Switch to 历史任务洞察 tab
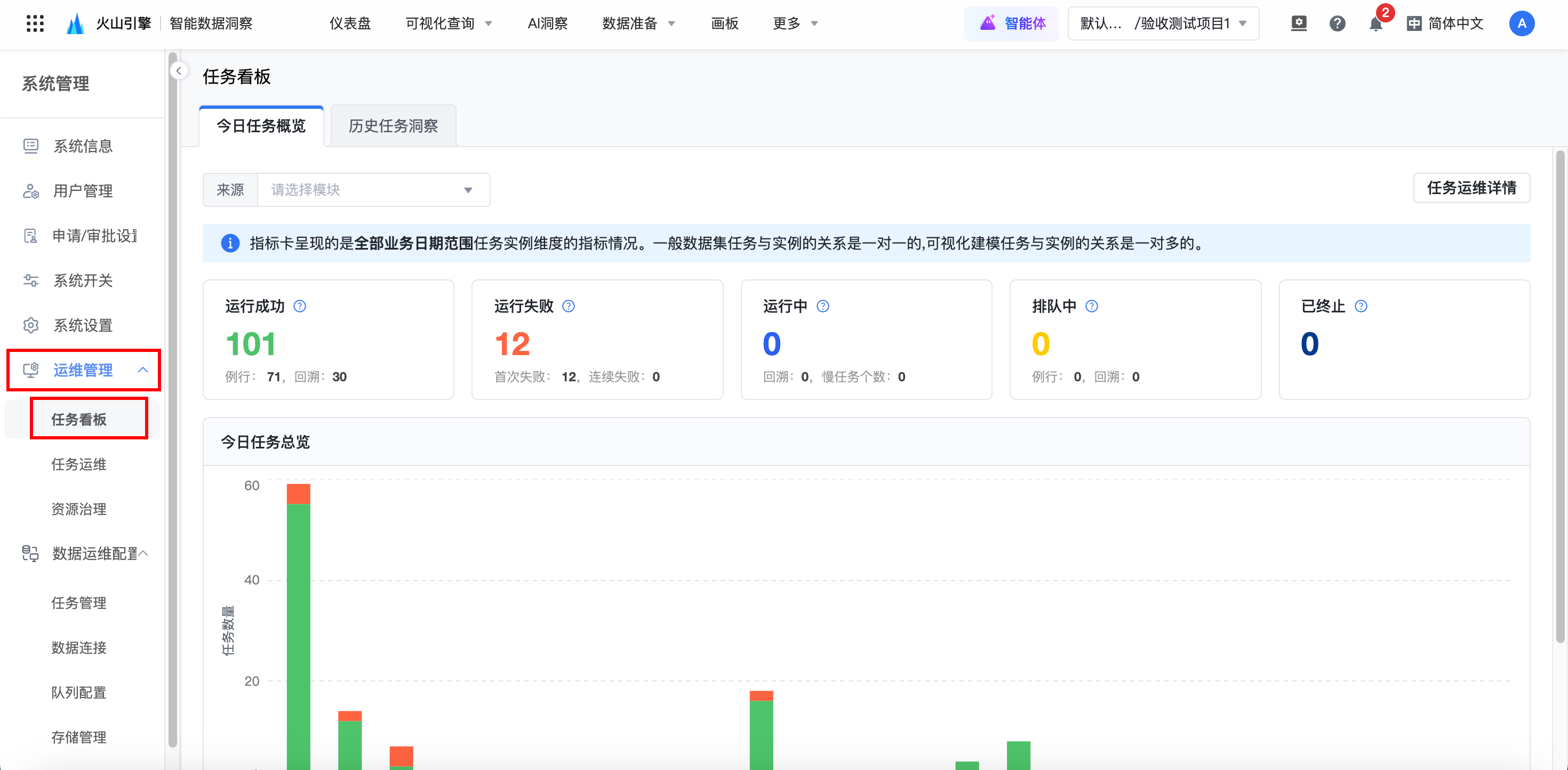 tap(393, 126)
